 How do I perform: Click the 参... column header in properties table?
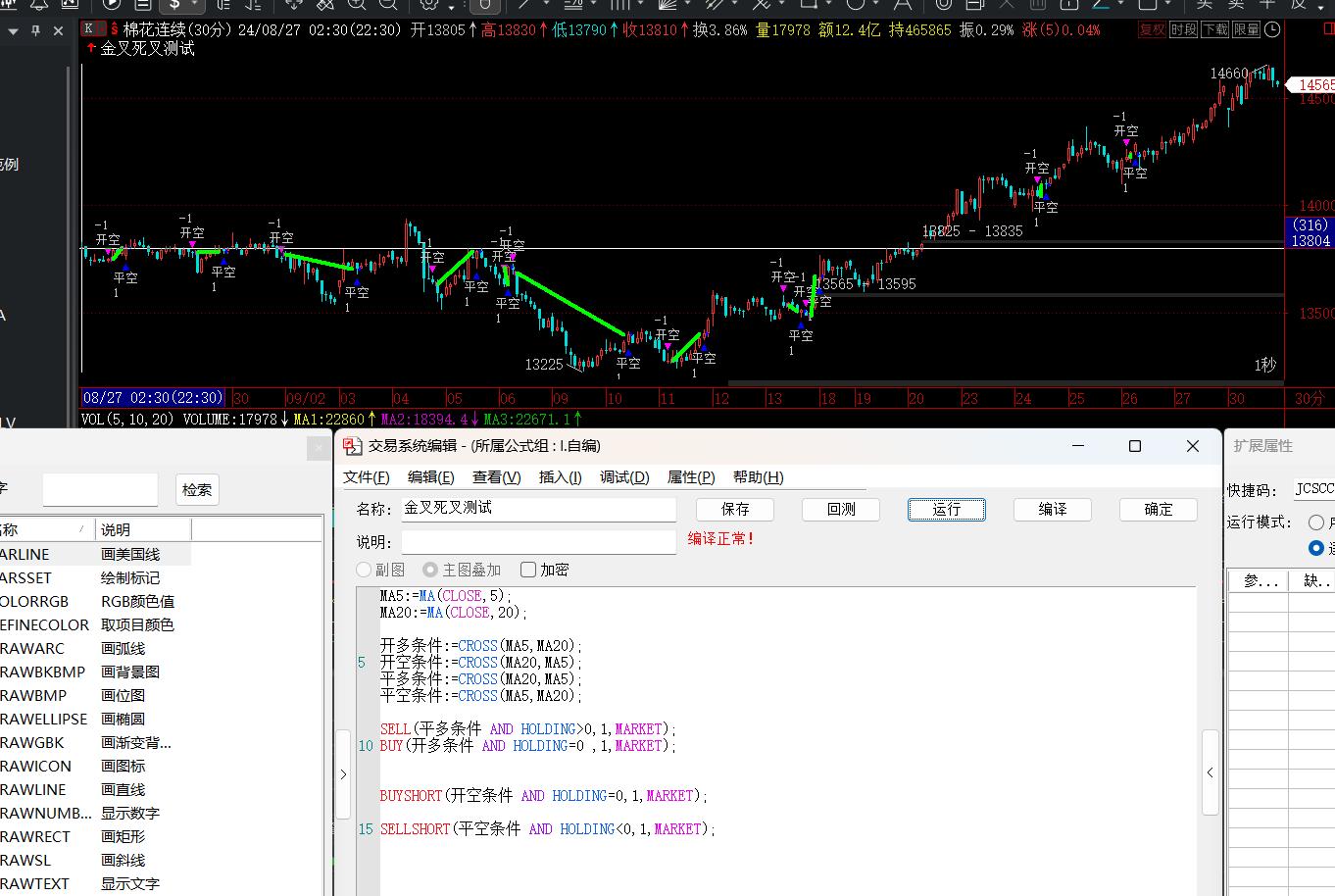[1259, 581]
